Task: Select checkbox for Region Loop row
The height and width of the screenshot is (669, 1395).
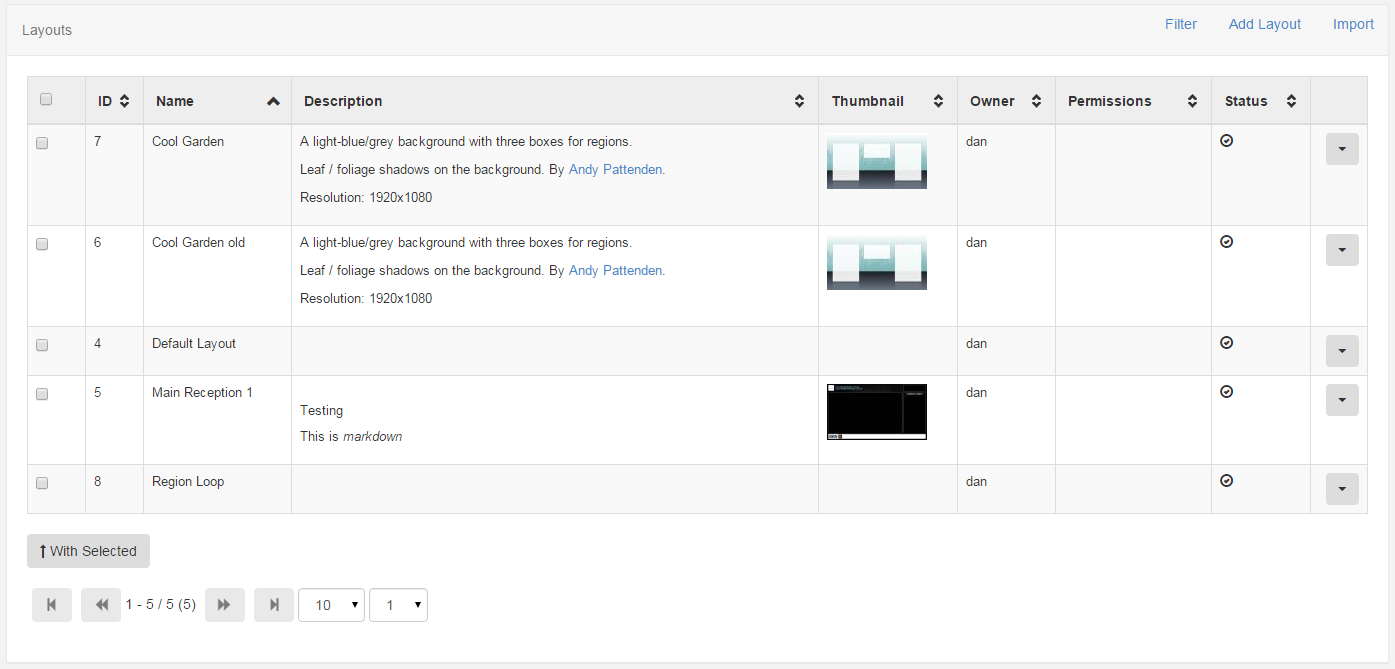Action: tap(42, 483)
